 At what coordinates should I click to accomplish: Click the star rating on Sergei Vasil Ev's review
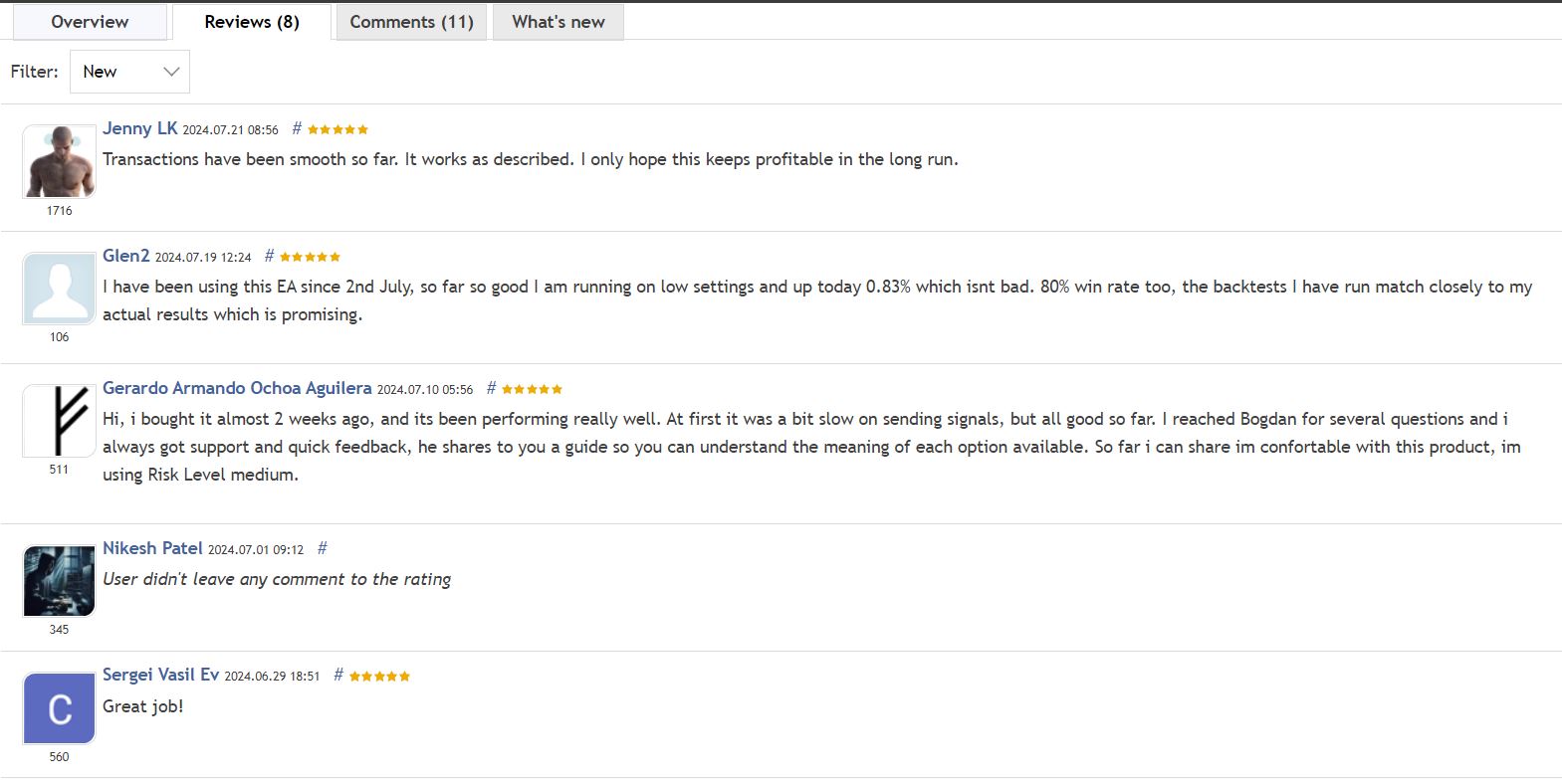pyautogui.click(x=378, y=675)
